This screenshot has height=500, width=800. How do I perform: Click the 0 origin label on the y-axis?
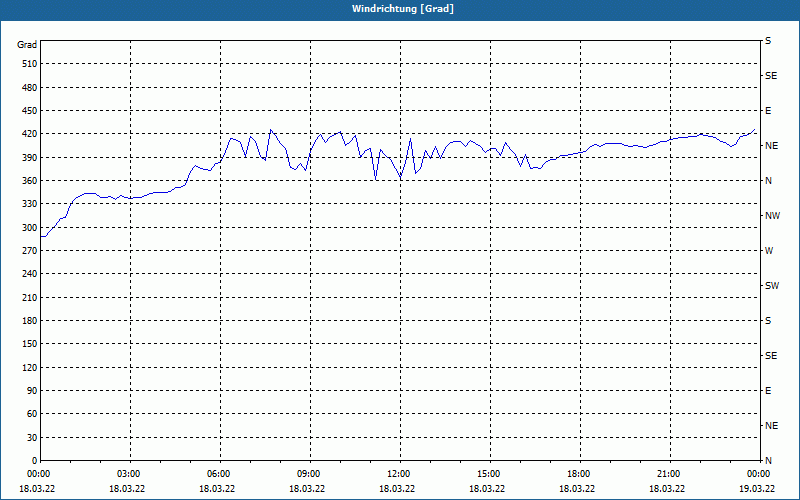tap(35, 461)
